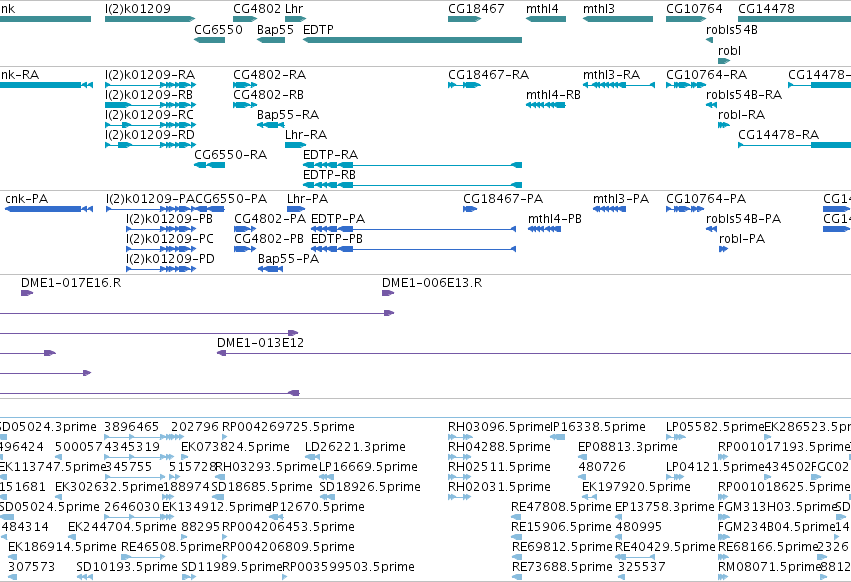Open the Lhr-PA protein label
The image size is (851, 582).
tap(307, 199)
